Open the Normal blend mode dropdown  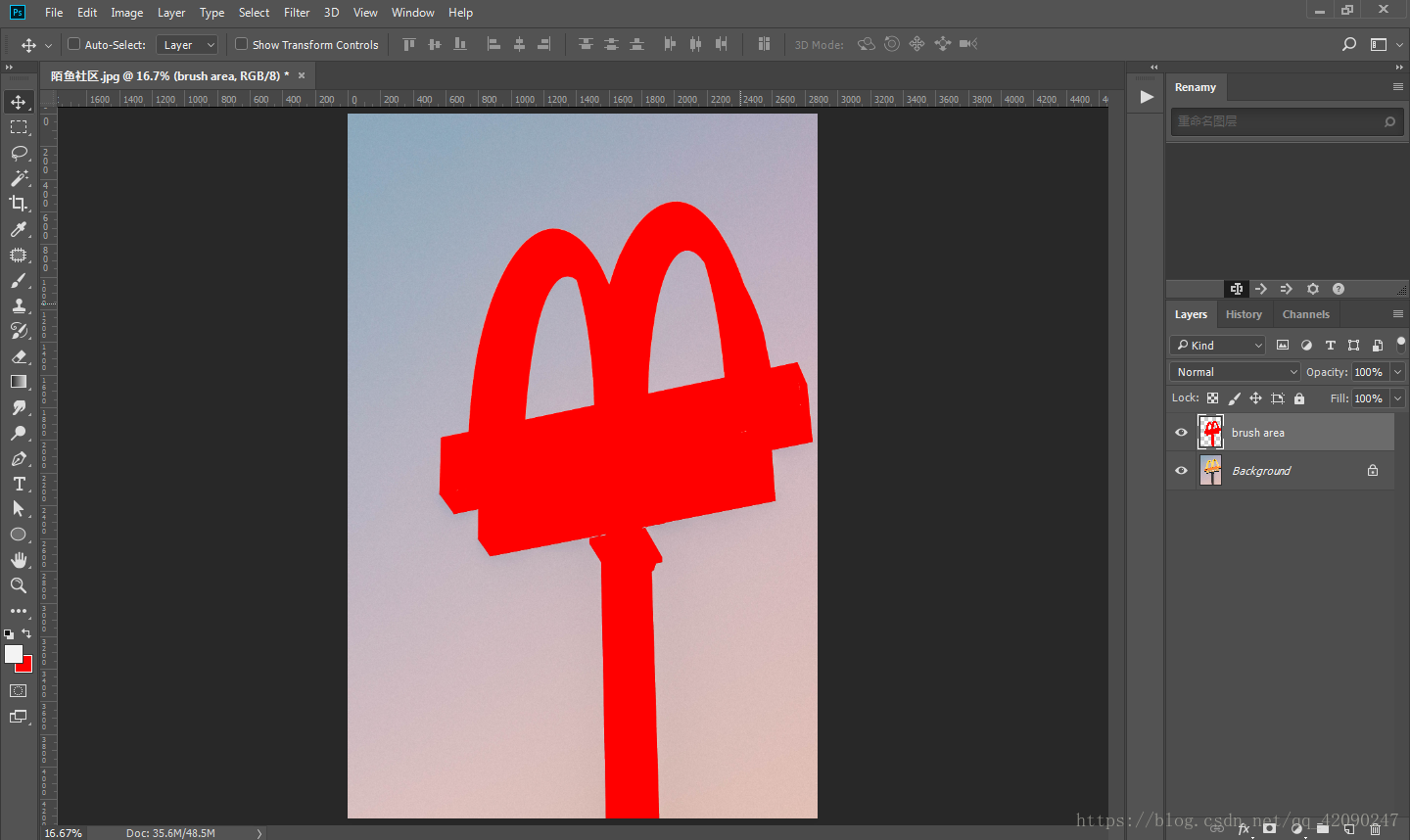click(1235, 372)
